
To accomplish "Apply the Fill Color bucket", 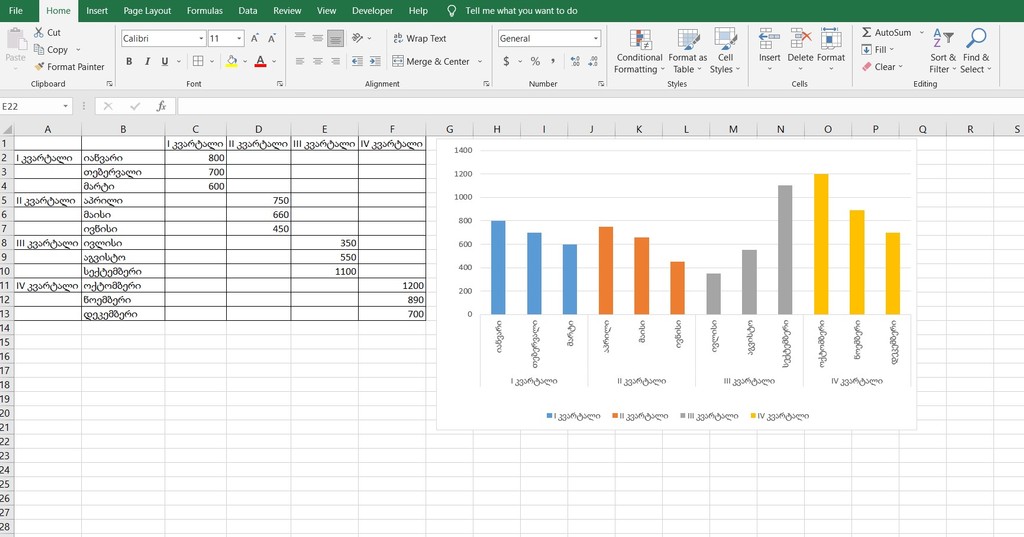I will (231, 61).
